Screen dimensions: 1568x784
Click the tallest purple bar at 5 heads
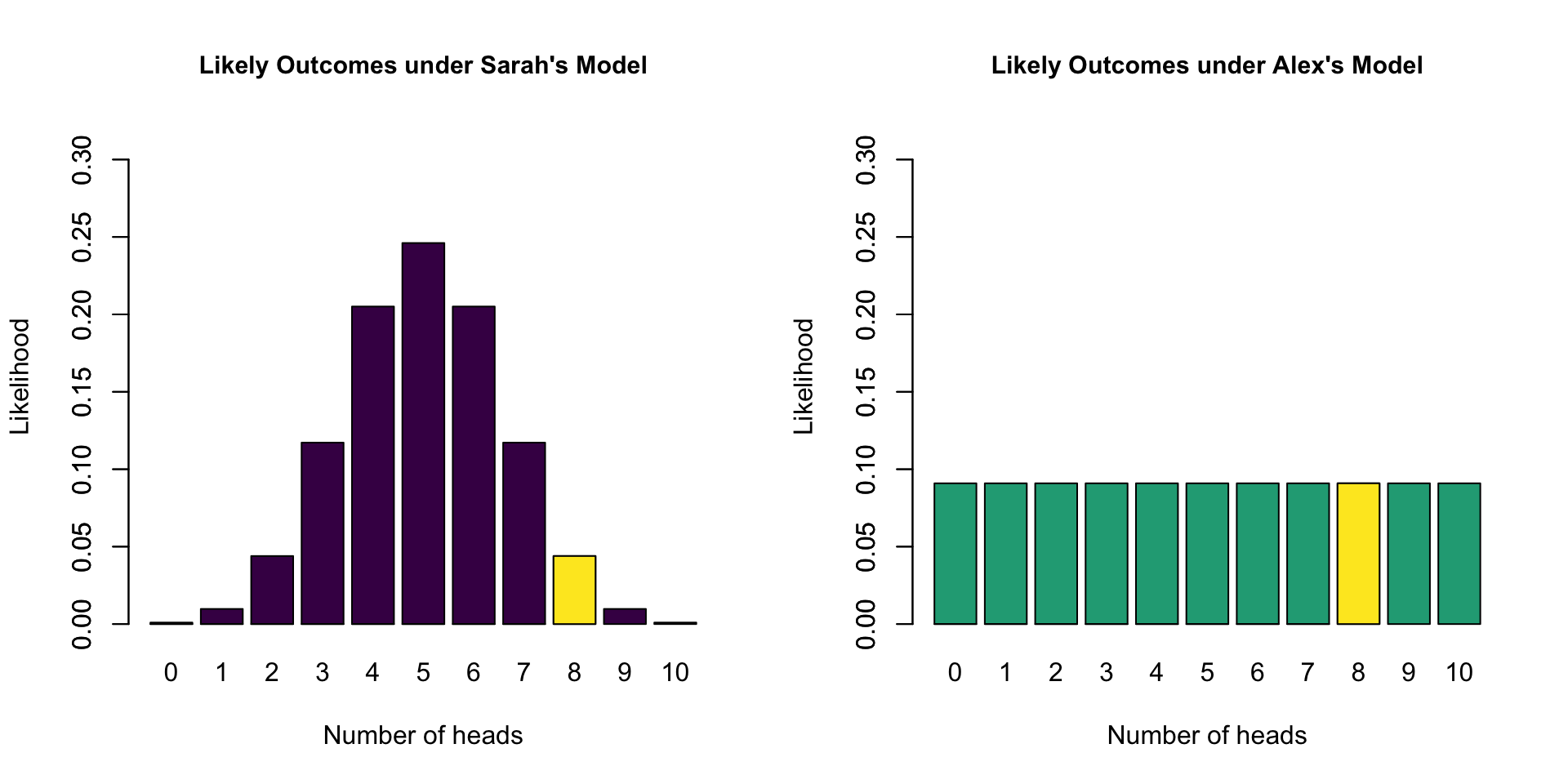pos(423,433)
